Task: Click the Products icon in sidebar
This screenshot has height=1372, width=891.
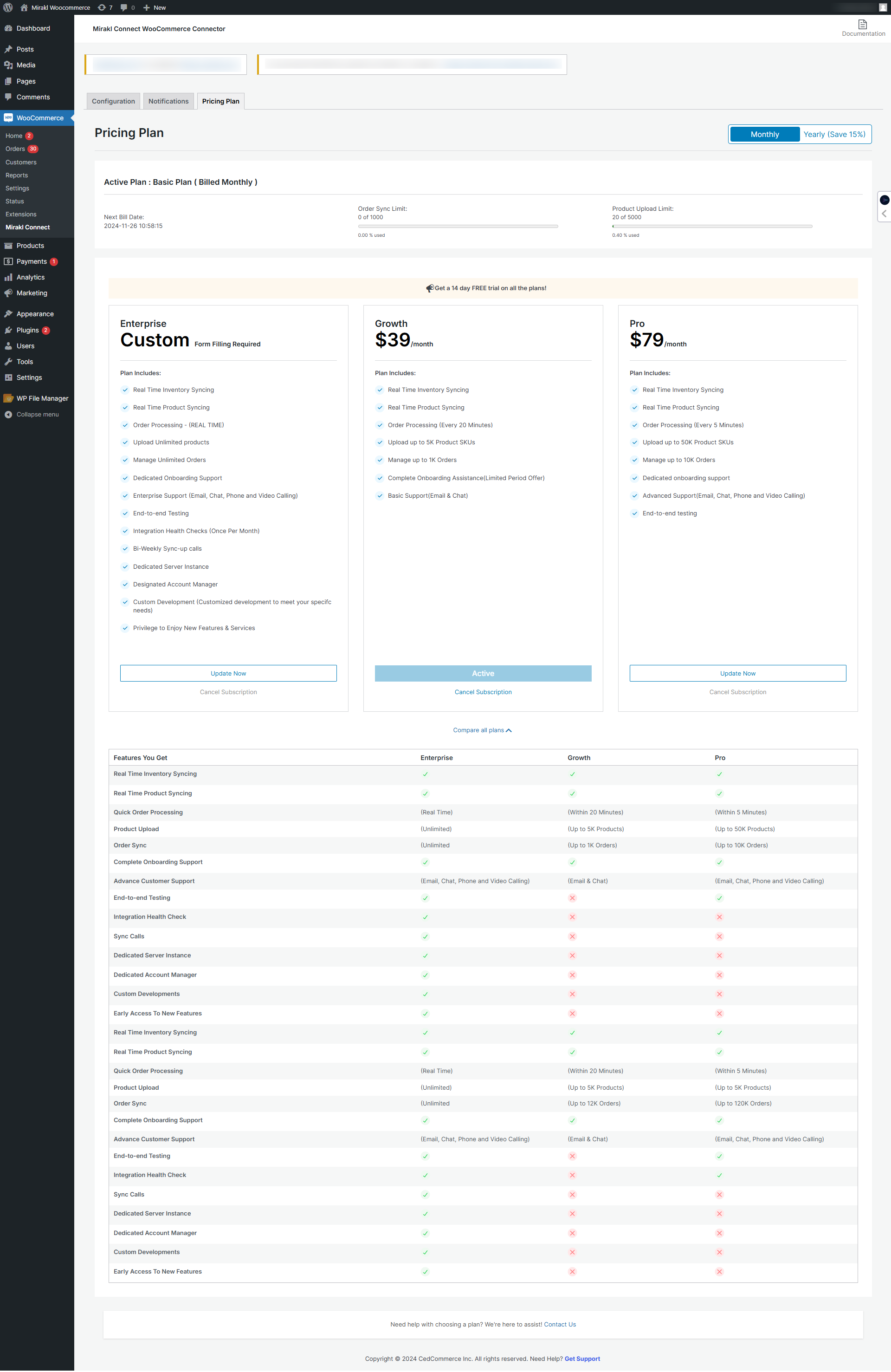Action: [x=8, y=246]
